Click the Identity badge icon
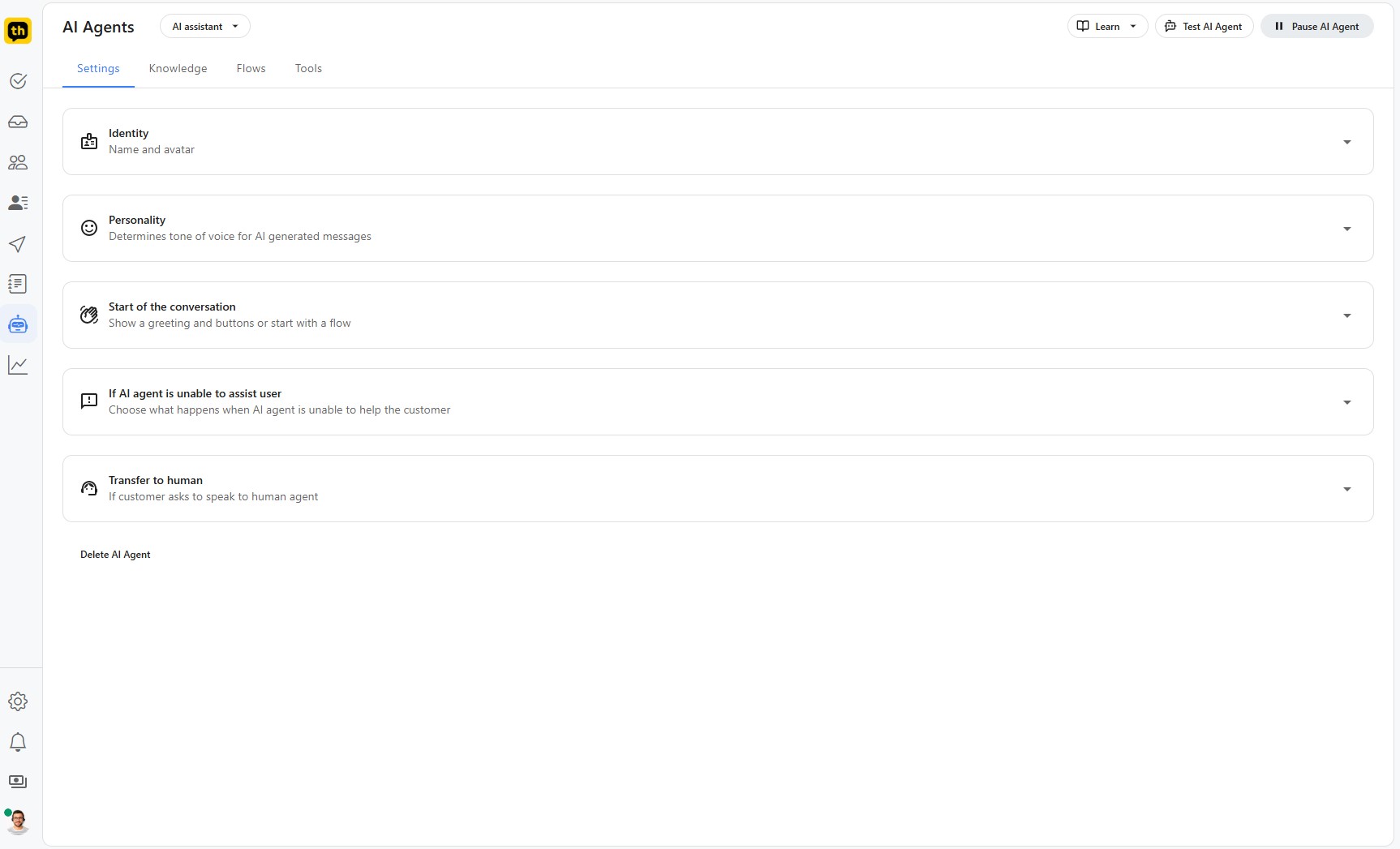This screenshot has width=1400, height=849. (x=89, y=142)
